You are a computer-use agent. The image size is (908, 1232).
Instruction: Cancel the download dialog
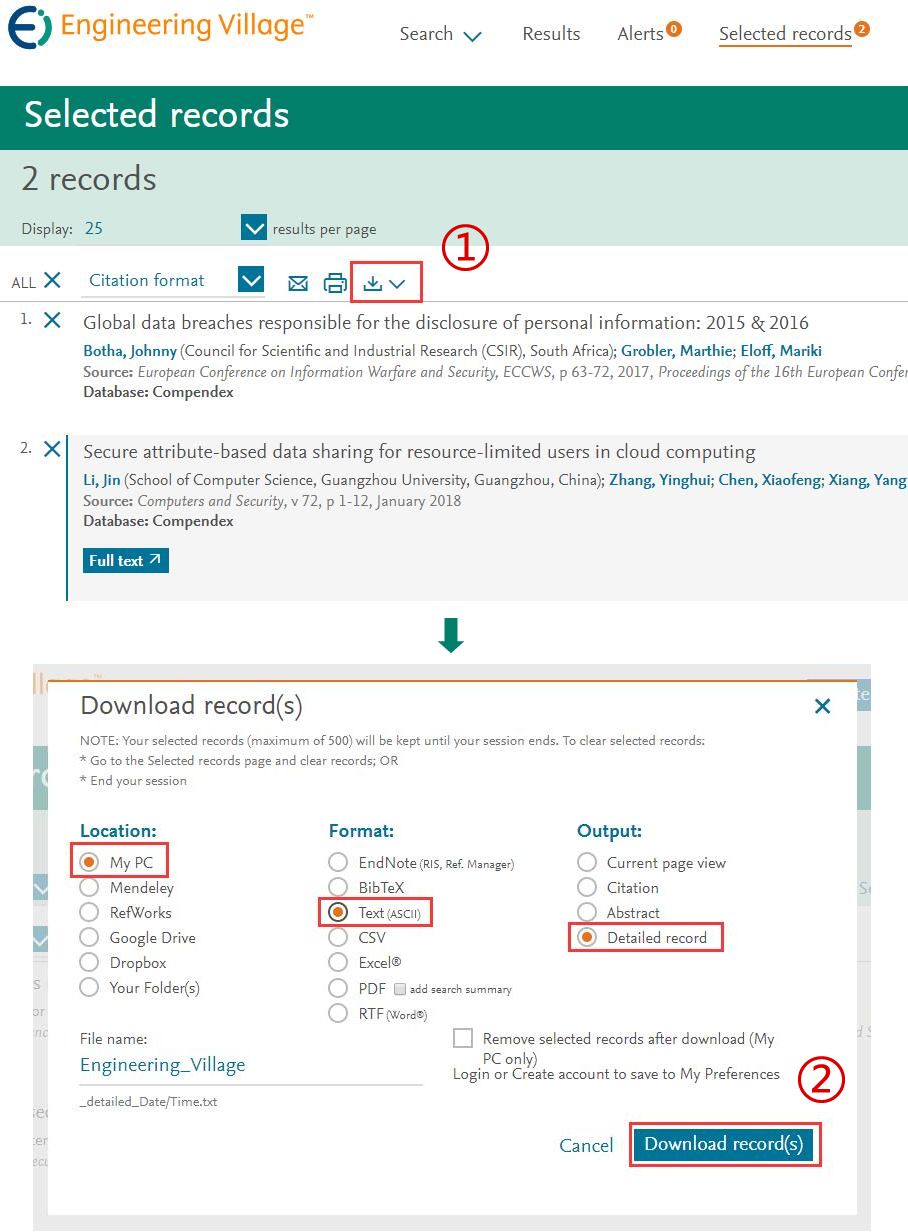(586, 1145)
